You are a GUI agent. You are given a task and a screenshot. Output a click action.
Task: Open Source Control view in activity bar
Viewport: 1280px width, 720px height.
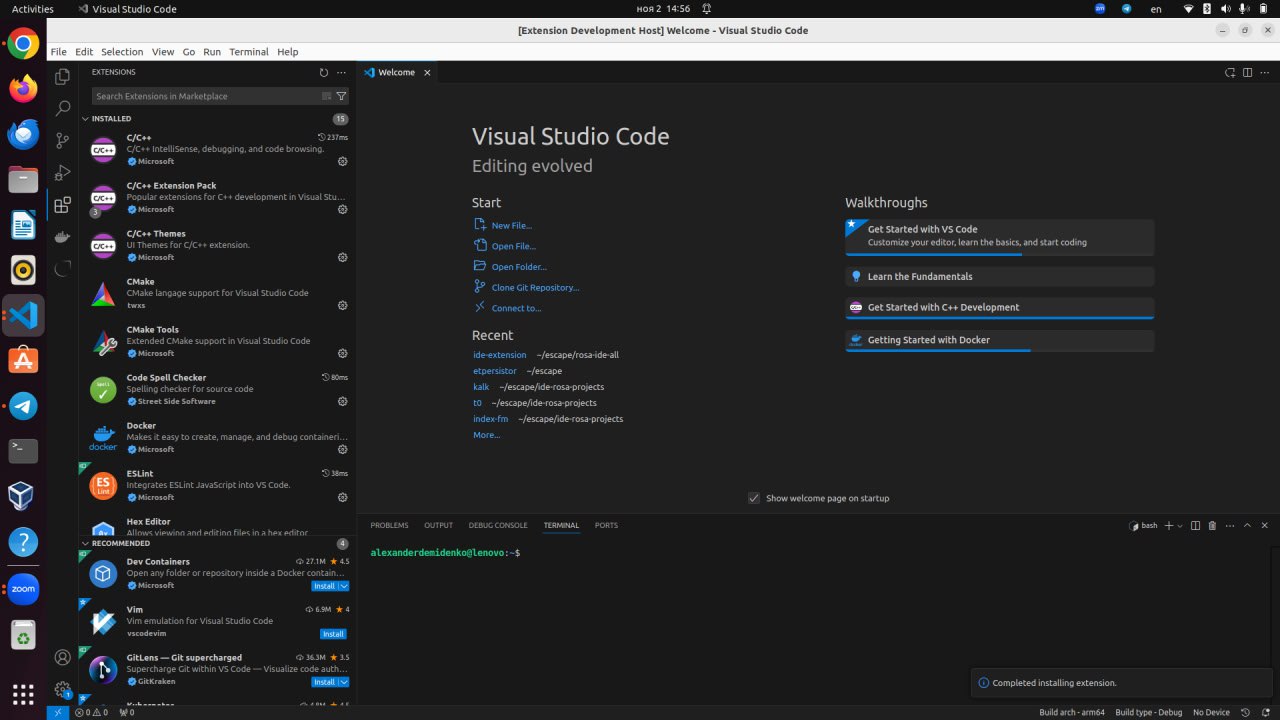62,141
